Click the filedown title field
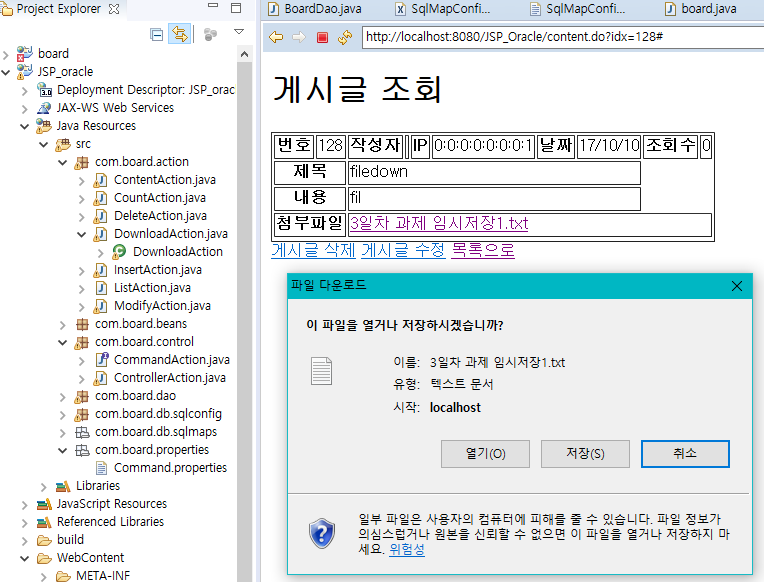 click(495, 172)
